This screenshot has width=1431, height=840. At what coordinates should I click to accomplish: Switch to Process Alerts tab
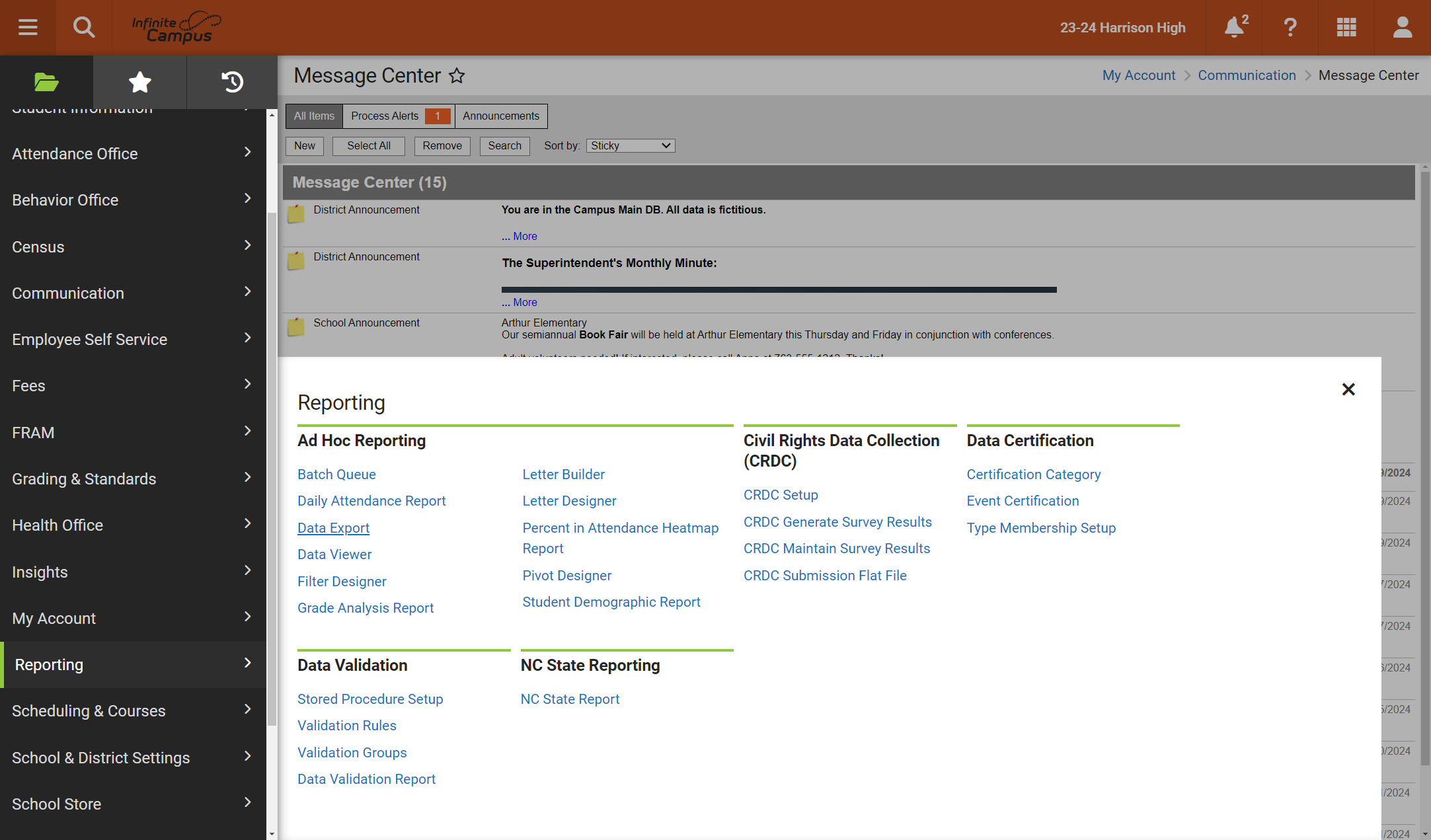[399, 116]
